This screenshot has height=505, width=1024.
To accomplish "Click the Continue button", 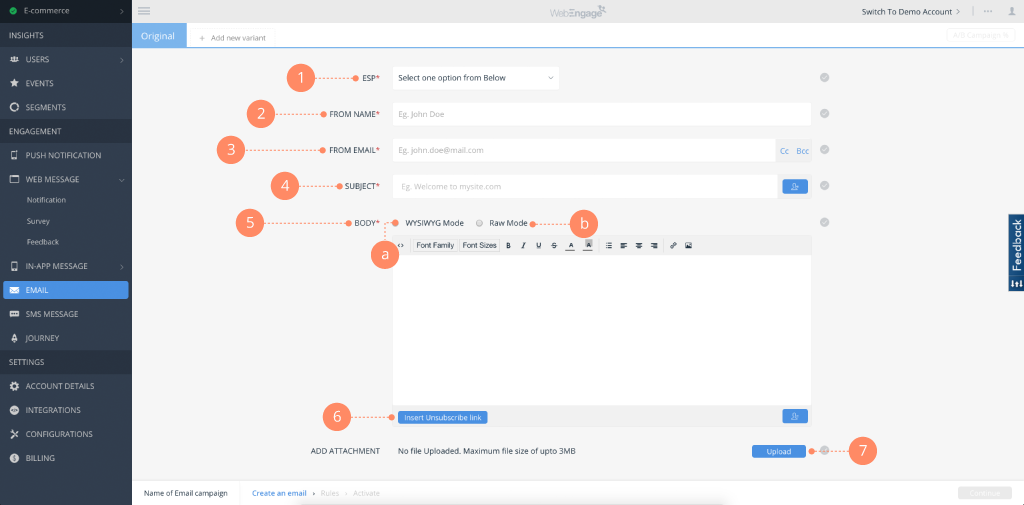I will pyautogui.click(x=985, y=493).
